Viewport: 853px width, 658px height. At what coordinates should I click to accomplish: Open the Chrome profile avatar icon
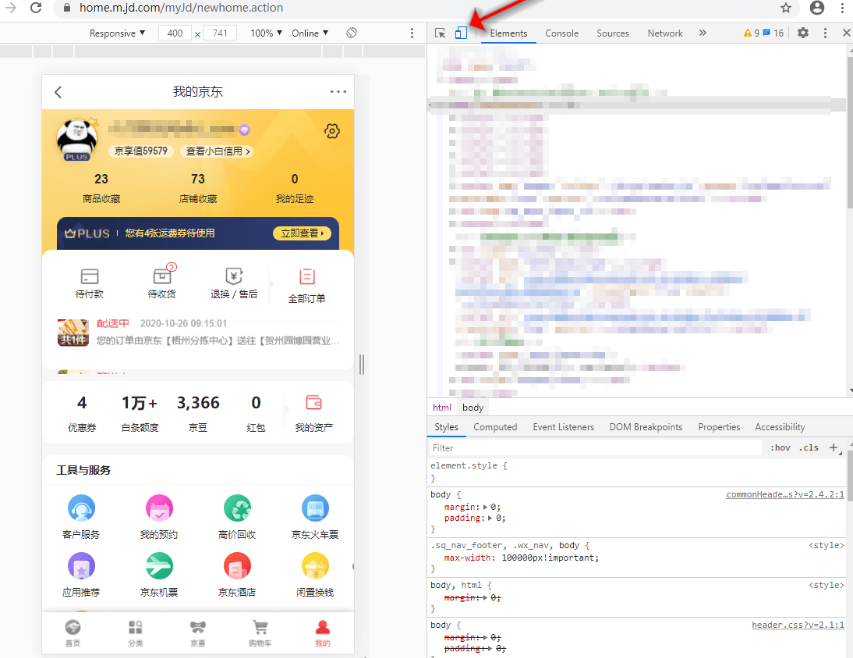click(x=817, y=8)
